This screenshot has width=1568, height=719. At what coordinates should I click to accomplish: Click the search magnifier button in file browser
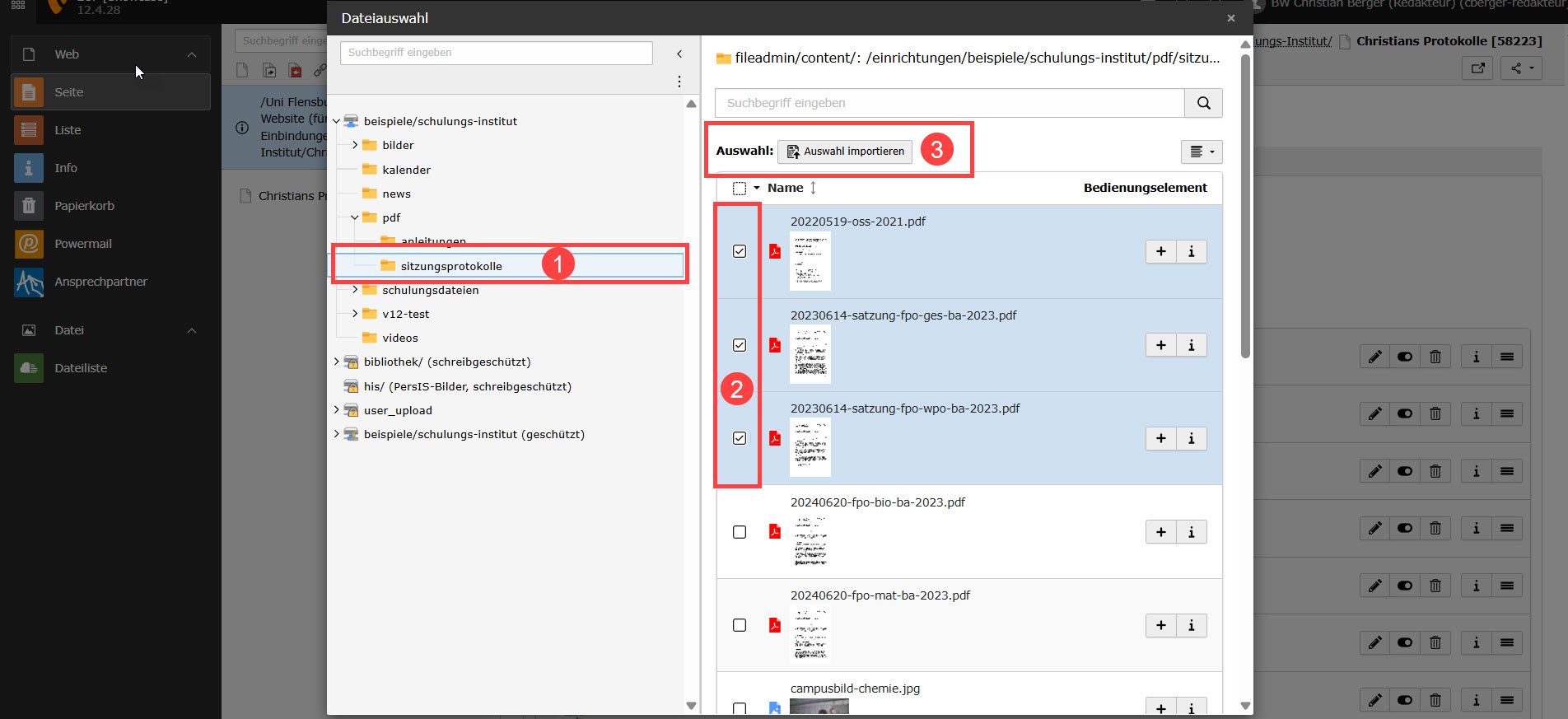tap(1203, 103)
